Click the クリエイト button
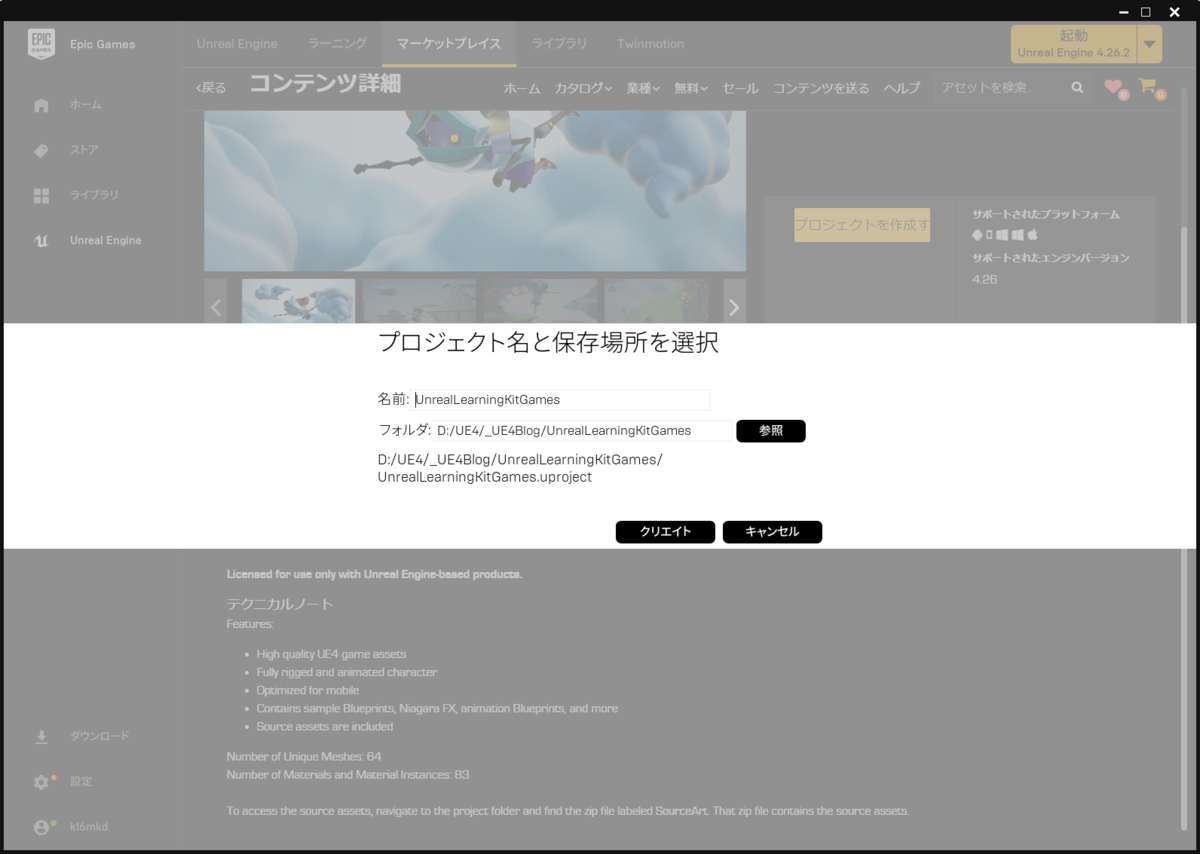The height and width of the screenshot is (854, 1200). (x=665, y=532)
